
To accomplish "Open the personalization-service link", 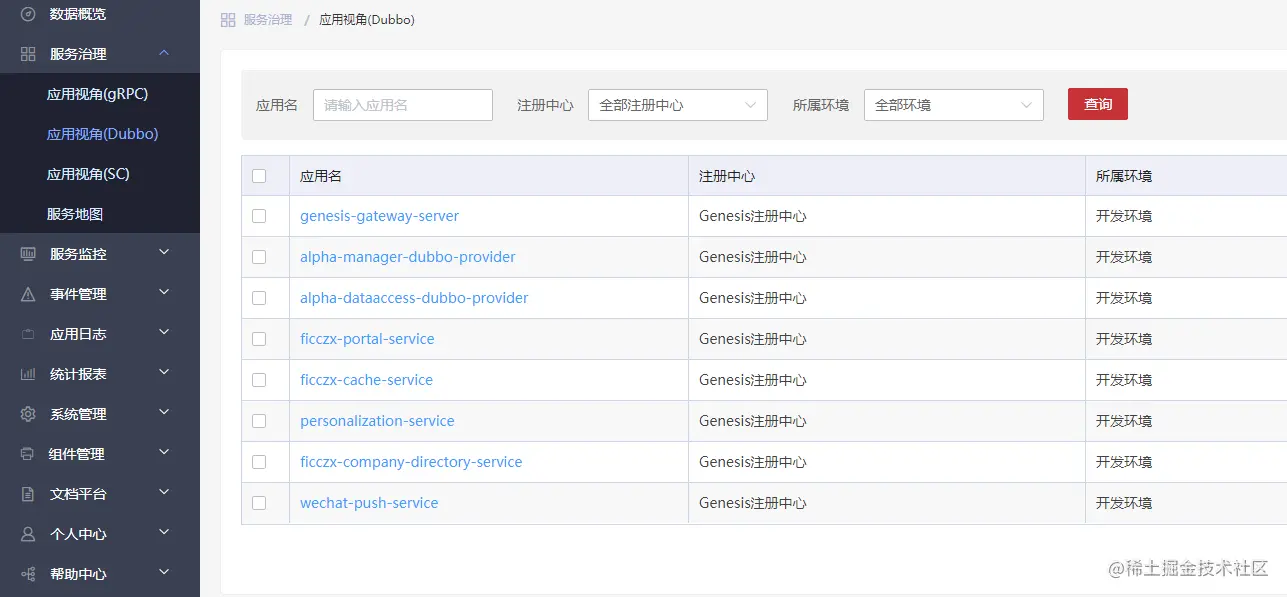I will [x=377, y=421].
